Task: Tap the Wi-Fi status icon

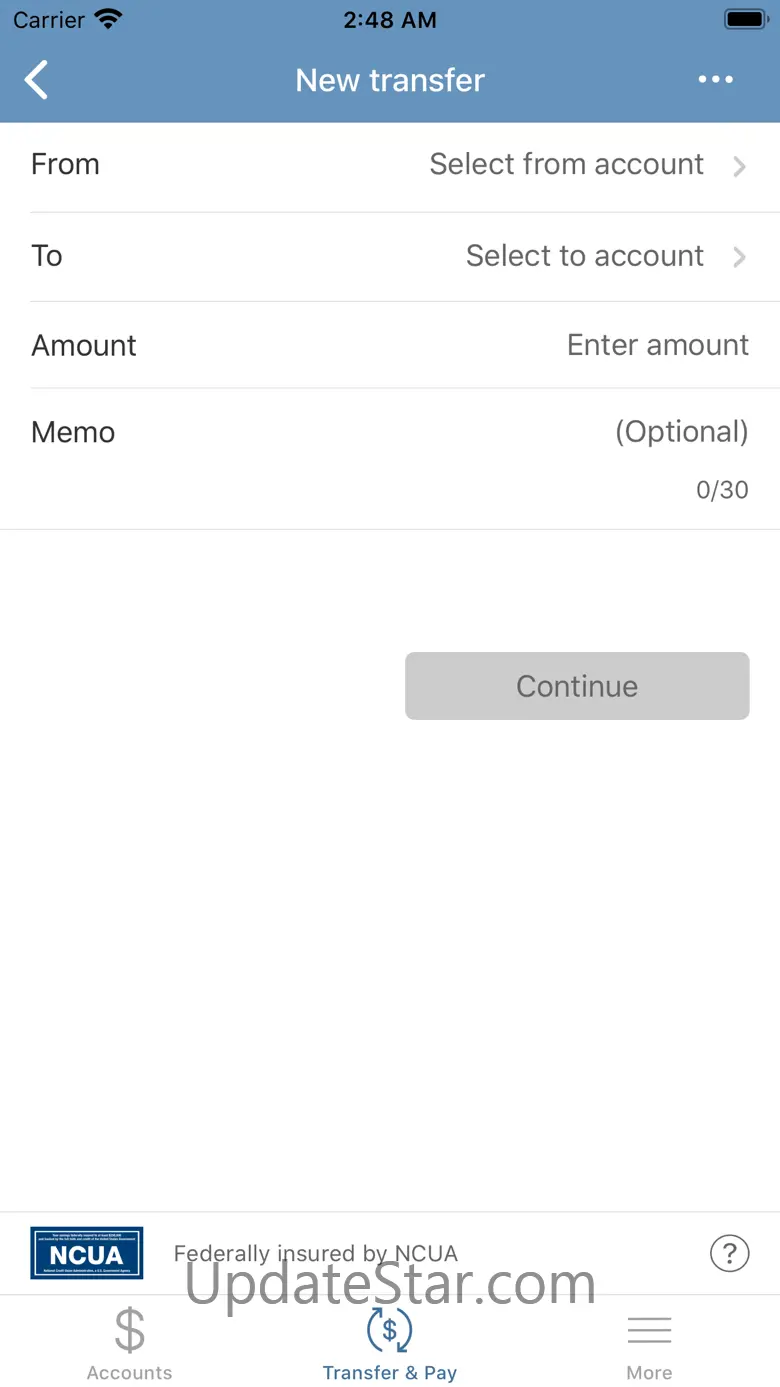Action: tap(107, 19)
